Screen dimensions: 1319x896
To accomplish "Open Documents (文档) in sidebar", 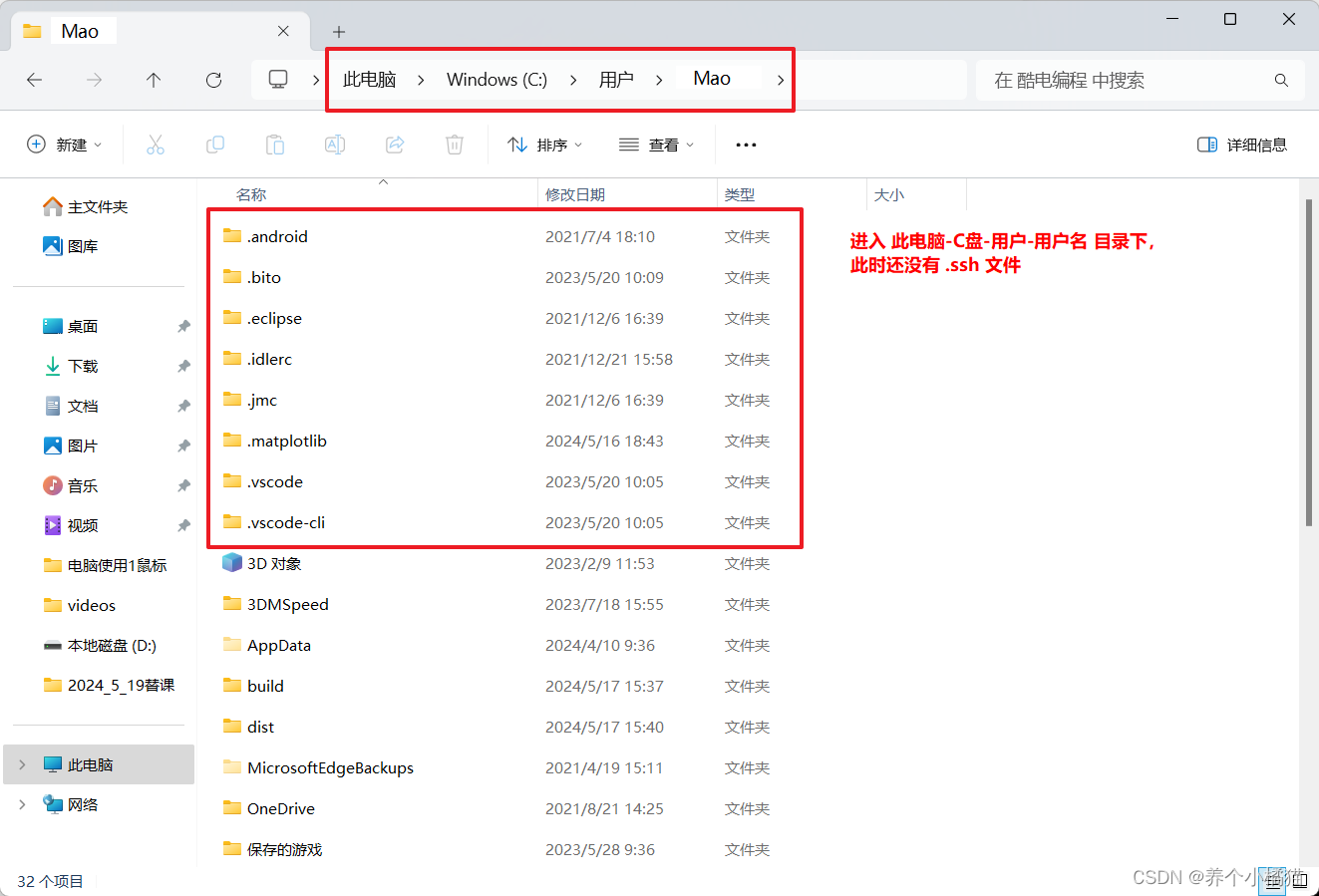I will tap(71, 406).
